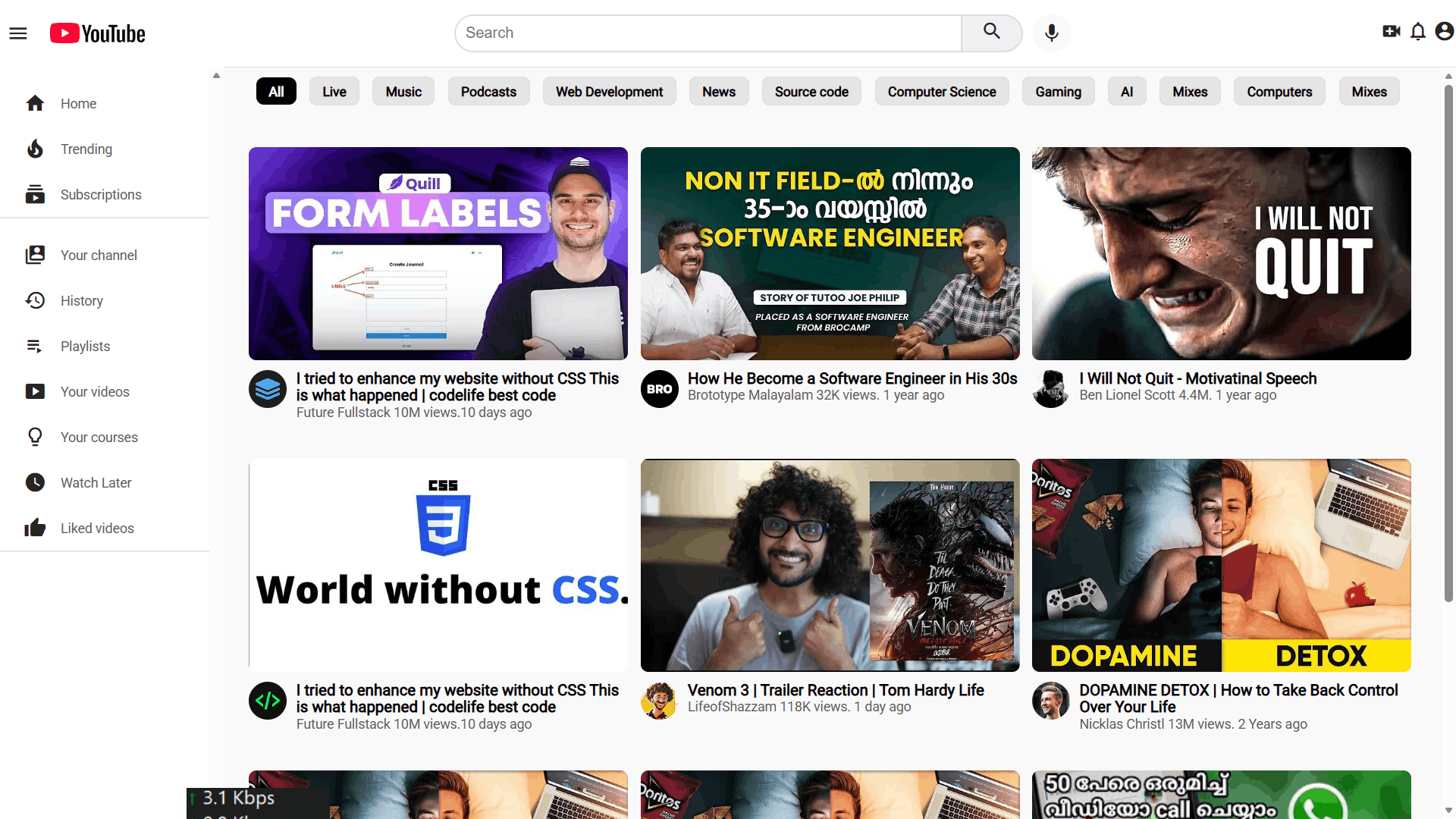Screen dimensions: 1456x819
Task: Filter by Computer Science chip
Action: pyautogui.click(x=941, y=92)
